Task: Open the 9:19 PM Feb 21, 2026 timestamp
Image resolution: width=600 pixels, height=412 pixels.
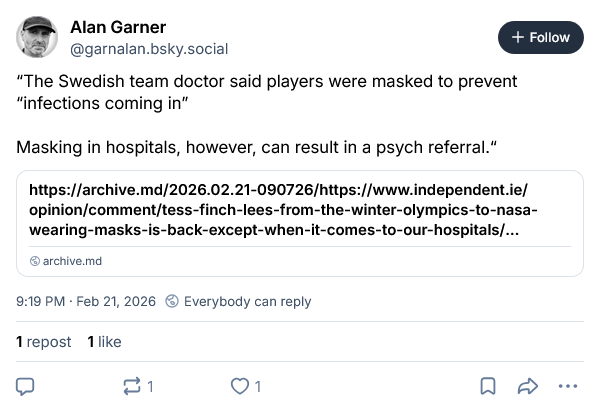Action: tap(86, 301)
